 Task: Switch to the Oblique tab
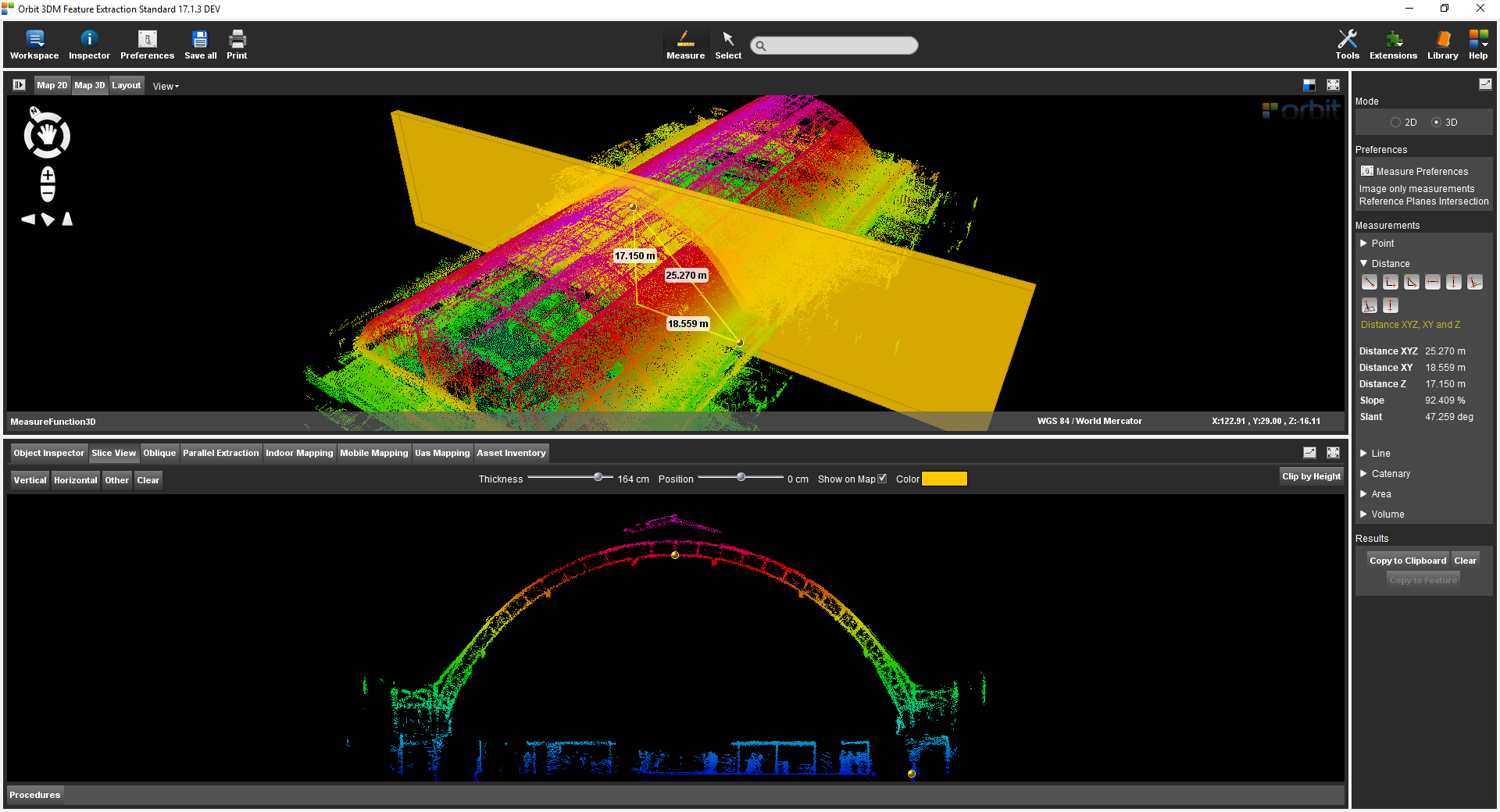(x=159, y=453)
